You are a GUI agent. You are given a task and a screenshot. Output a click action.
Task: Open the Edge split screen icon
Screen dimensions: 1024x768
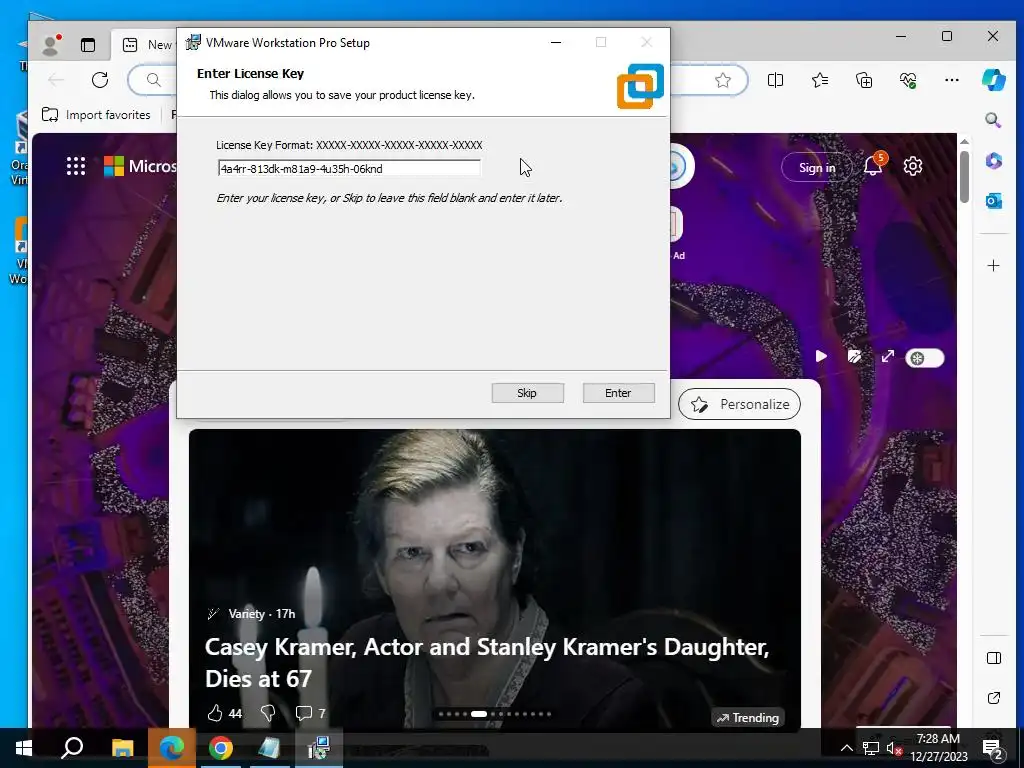775,80
